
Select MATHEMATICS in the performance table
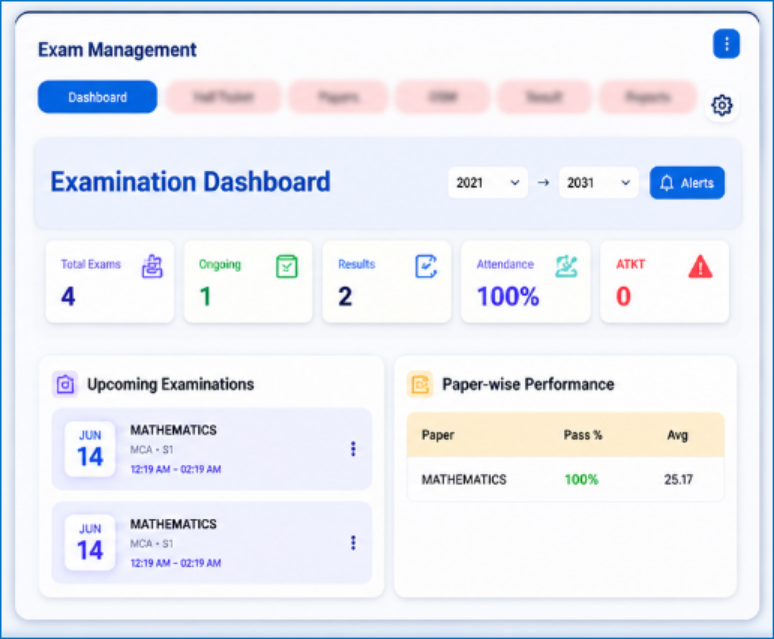pyautogui.click(x=464, y=480)
